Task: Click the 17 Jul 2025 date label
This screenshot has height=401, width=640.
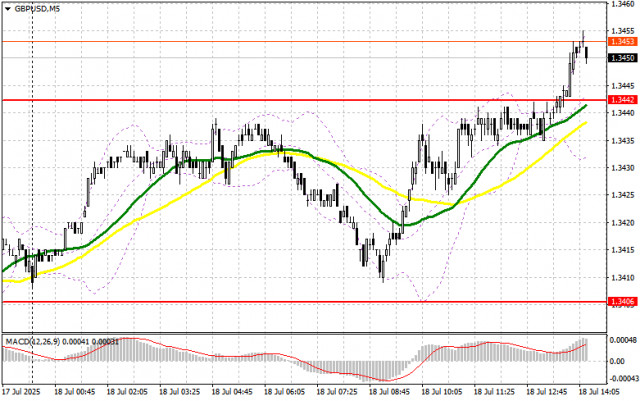Action: (x=21, y=392)
